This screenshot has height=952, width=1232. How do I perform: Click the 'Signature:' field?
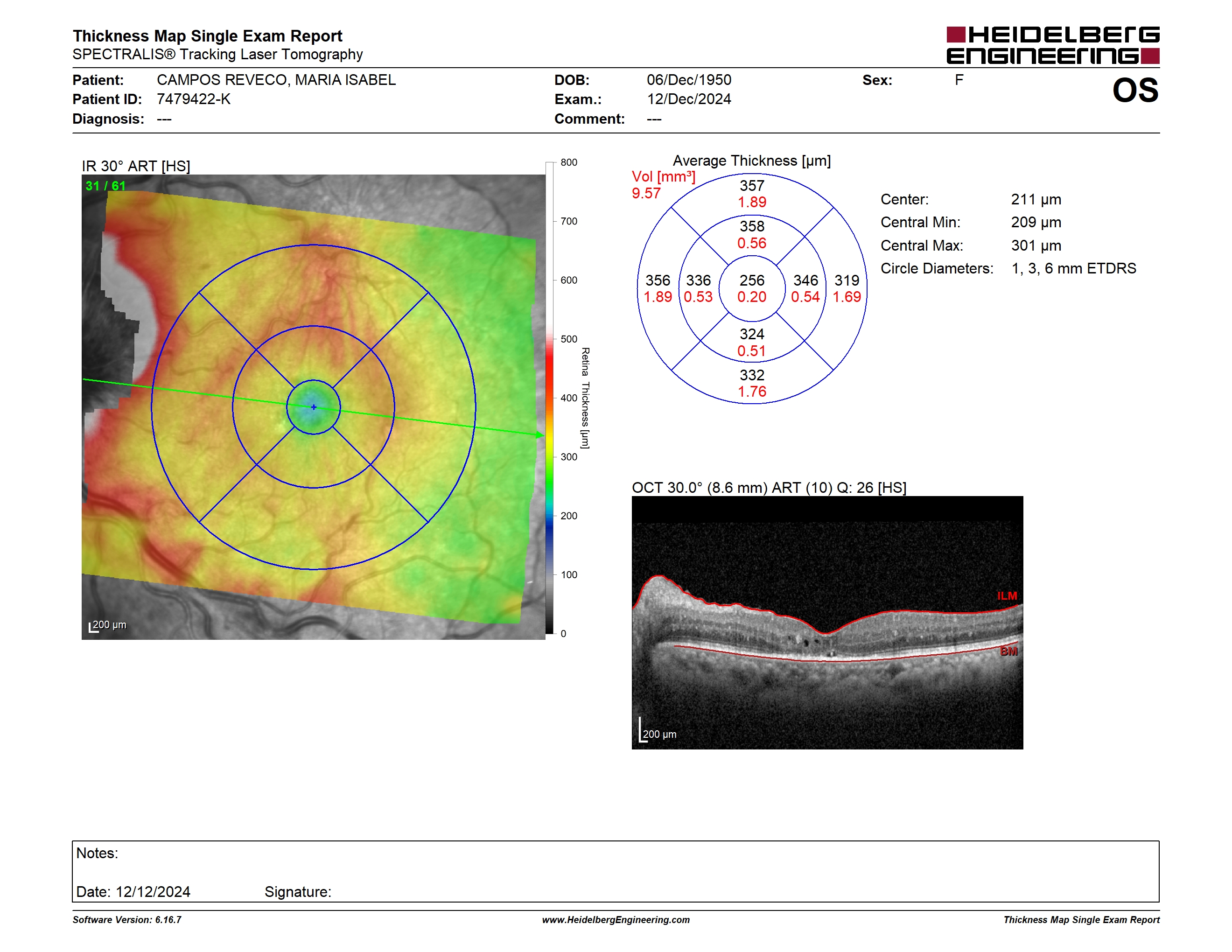tap(298, 892)
